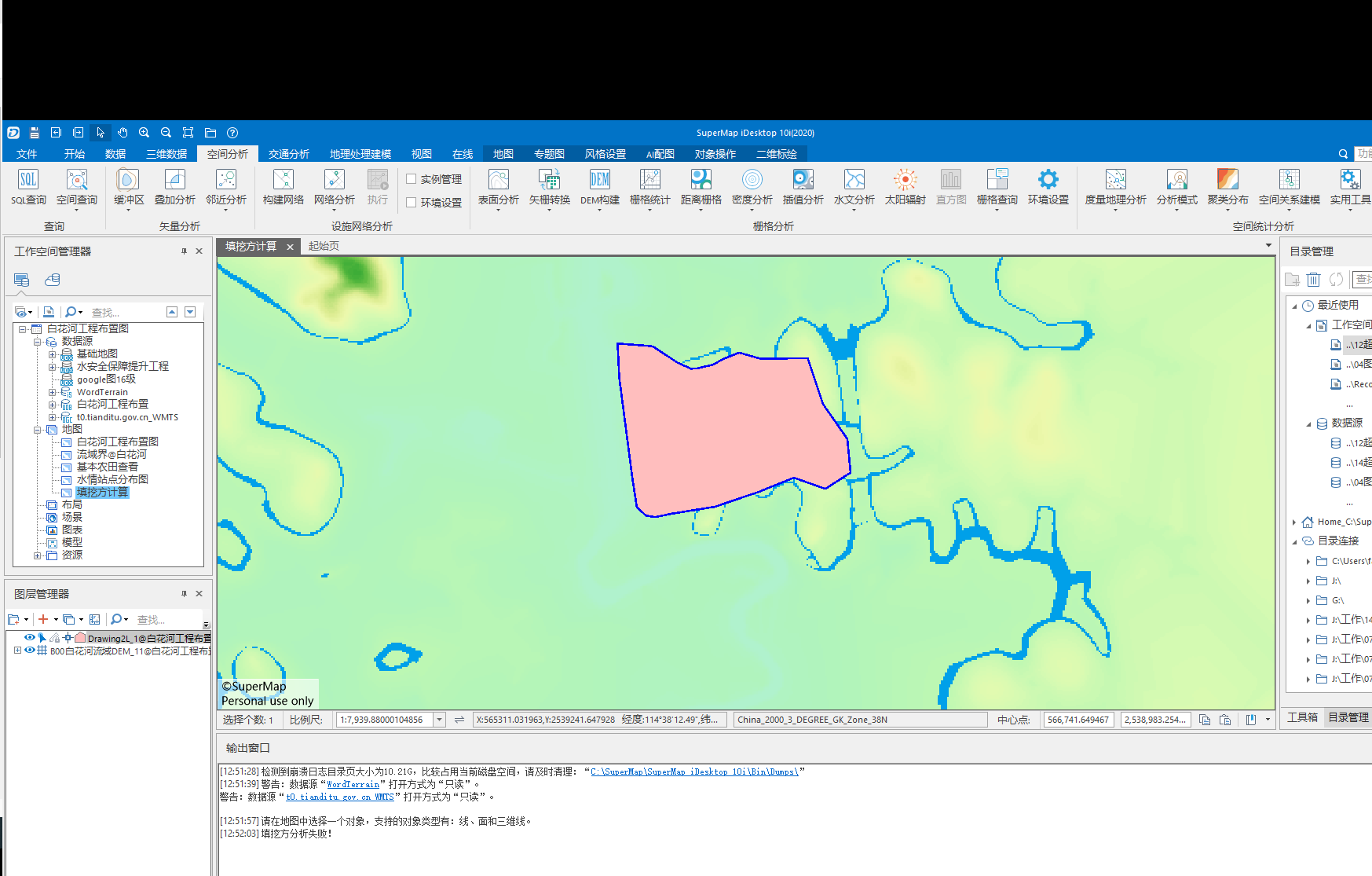
Task: Switch to the 地理处理建模 ribbon tab
Action: (360, 154)
